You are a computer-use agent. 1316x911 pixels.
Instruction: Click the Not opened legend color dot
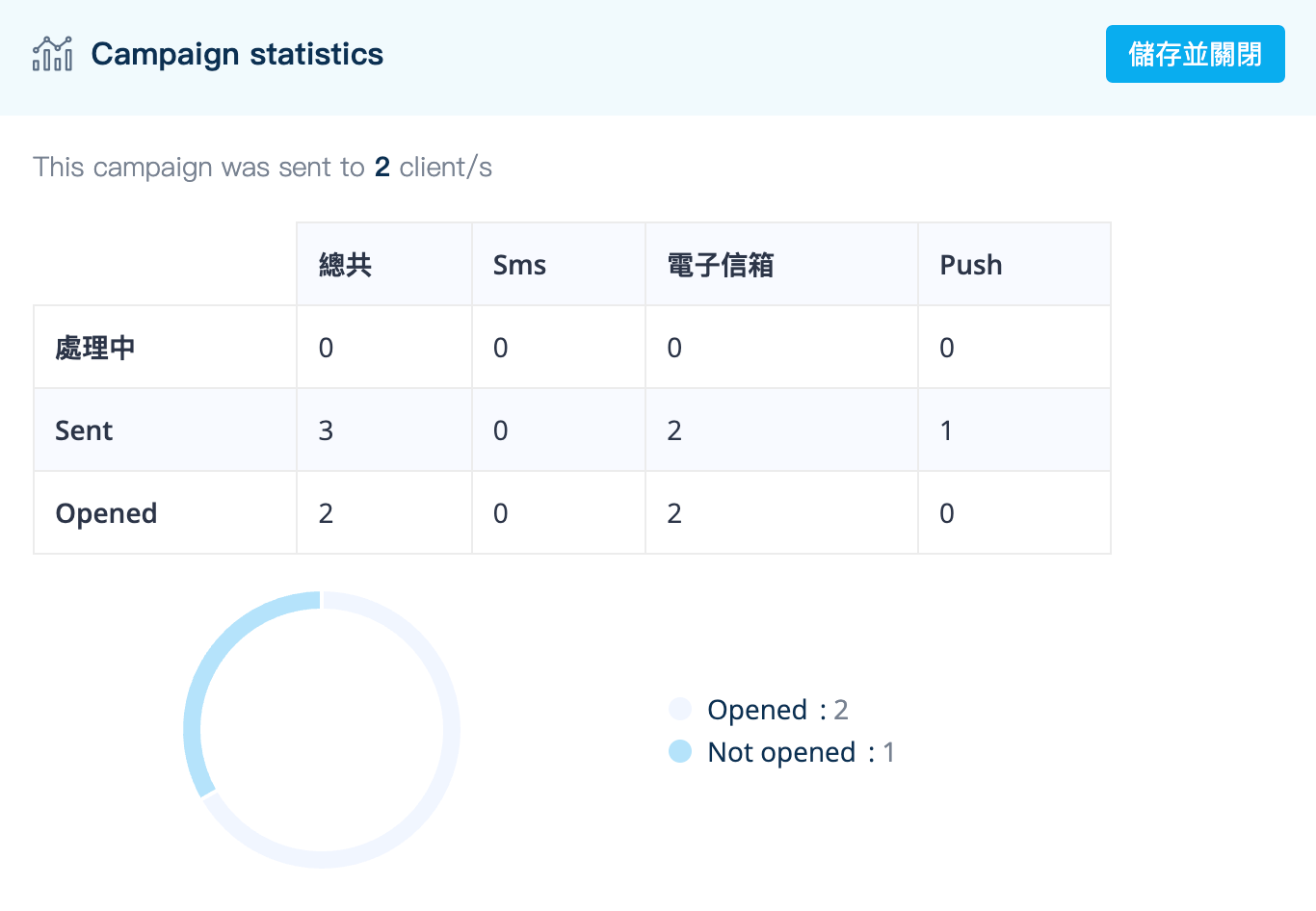tap(680, 751)
